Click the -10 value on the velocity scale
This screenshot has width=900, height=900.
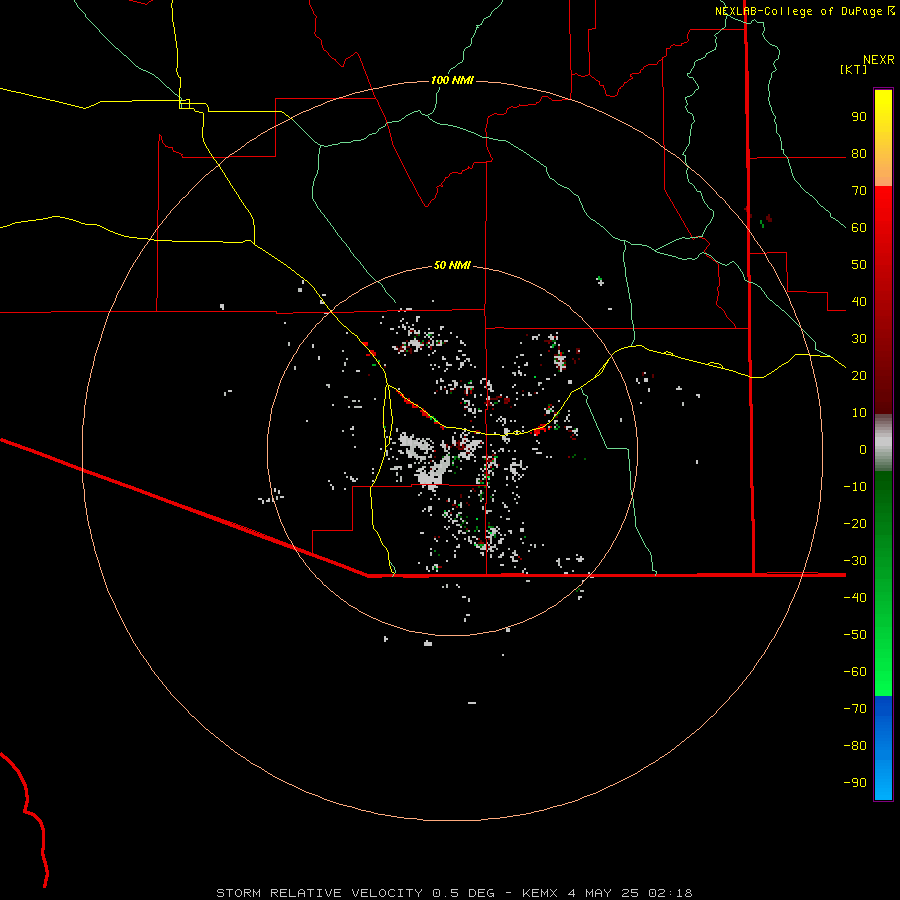pyautogui.click(x=855, y=487)
